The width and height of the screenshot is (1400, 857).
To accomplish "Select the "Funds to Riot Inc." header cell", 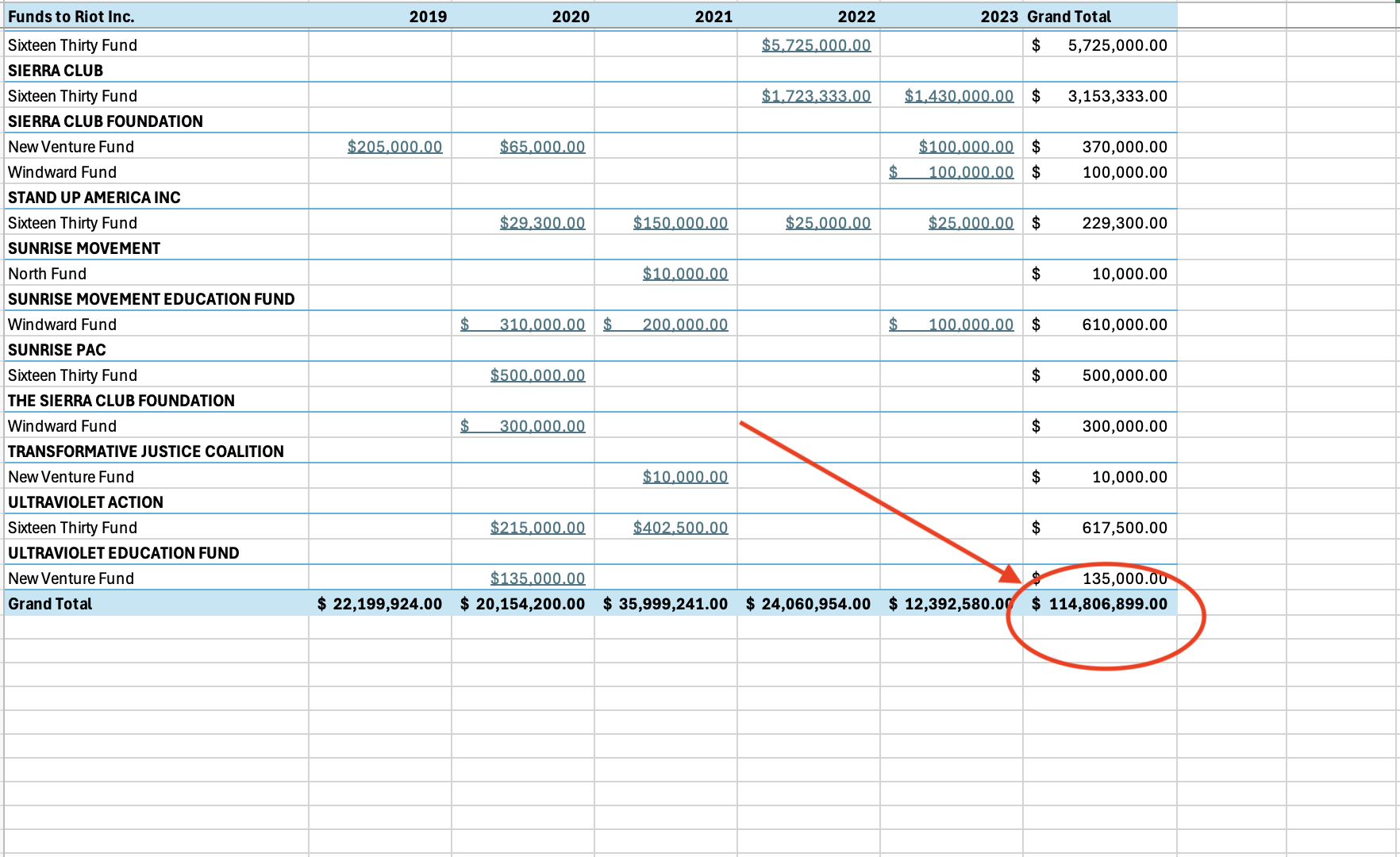I will click(x=156, y=17).
